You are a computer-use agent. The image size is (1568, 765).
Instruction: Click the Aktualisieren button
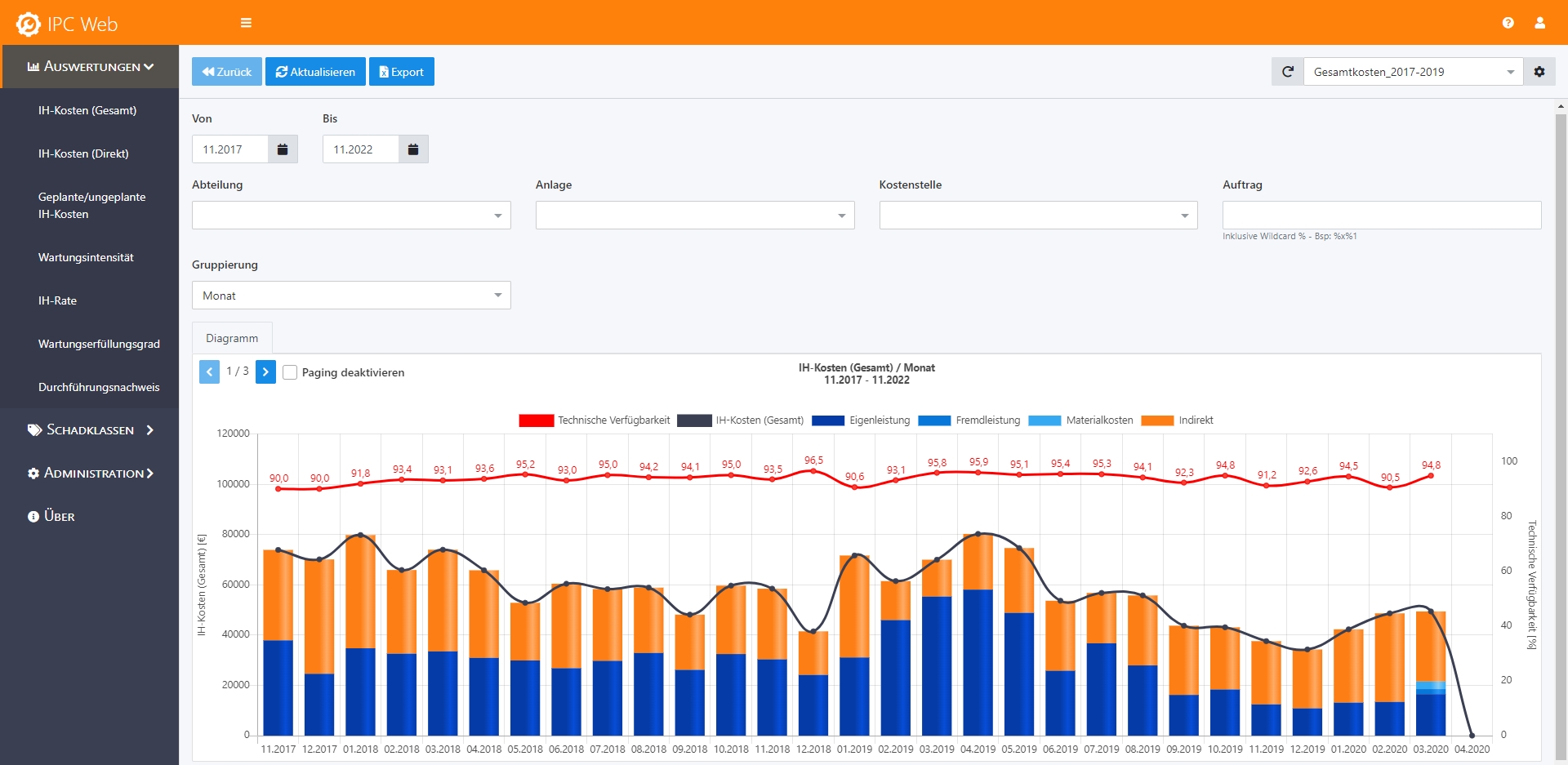315,72
